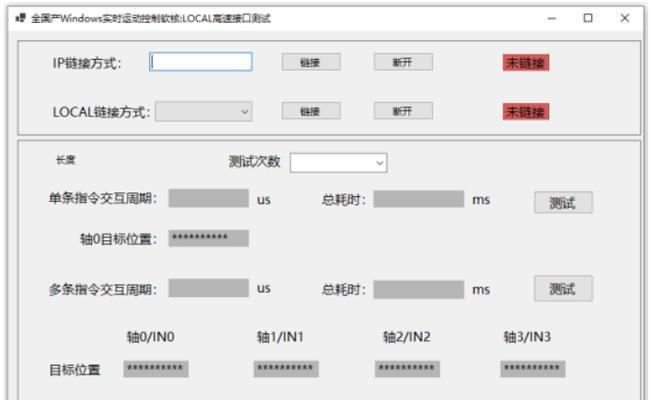Viewport: 653px width, 400px height.
Task: Click the 单条指令交互周期 us value field
Action: pos(208,198)
